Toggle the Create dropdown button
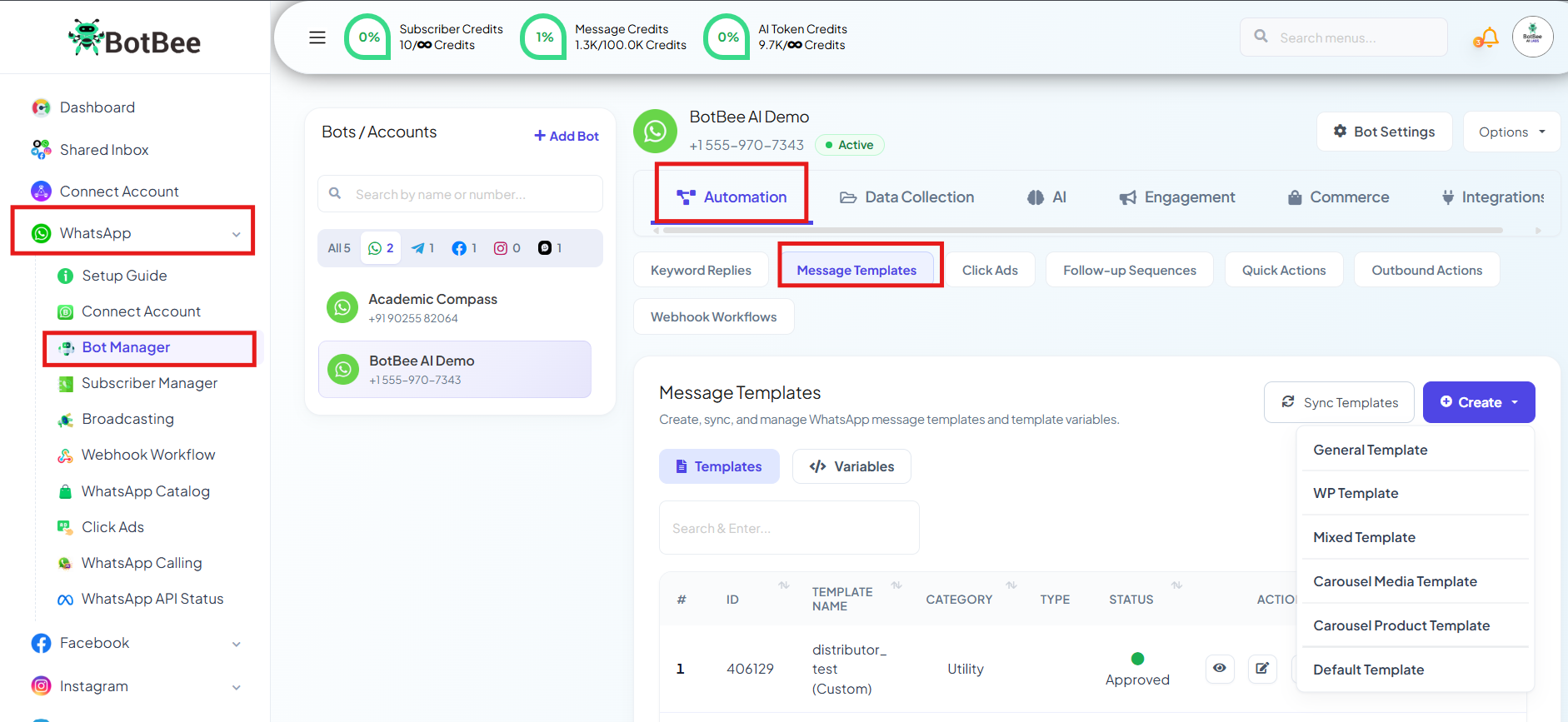1568x722 pixels. pos(1479,402)
